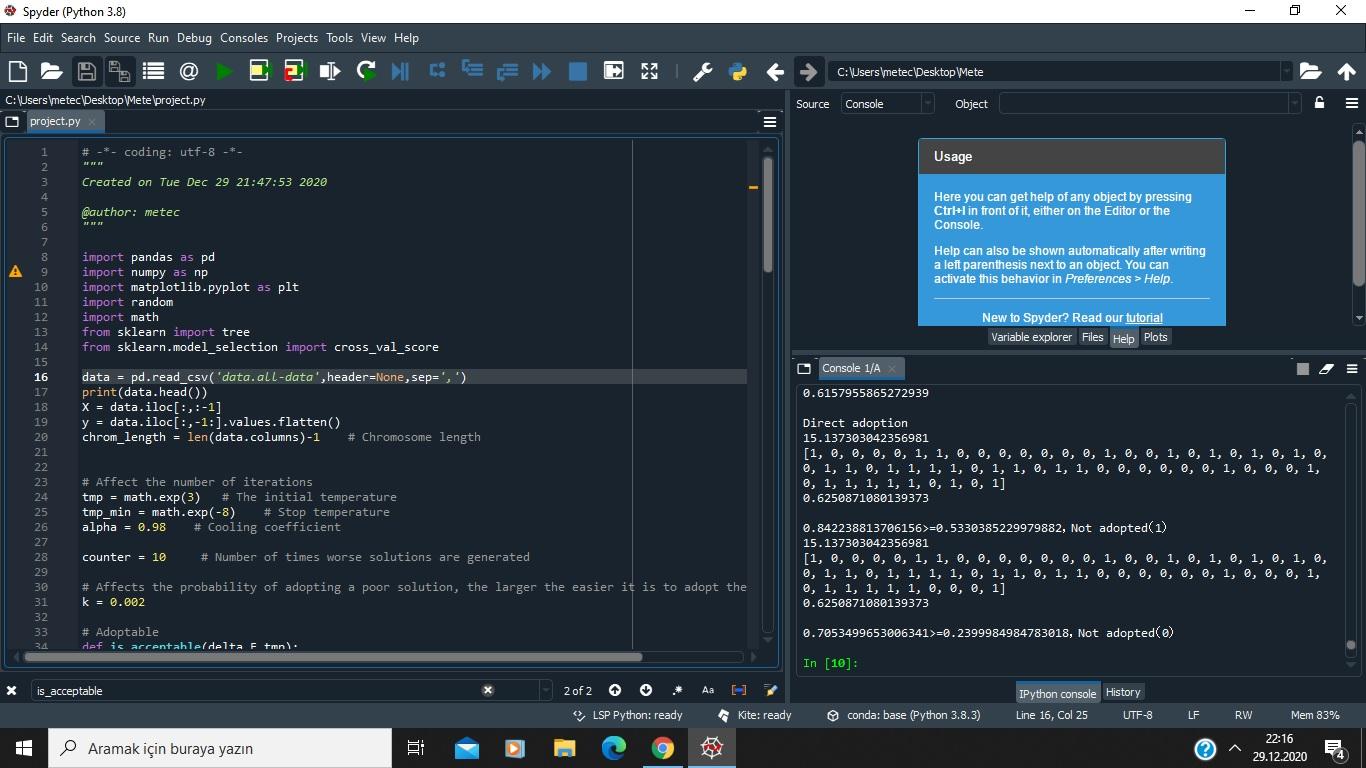Viewport: 1366px width, 768px height.
Task: Expand the working directory path dropdown
Action: tap(1286, 72)
